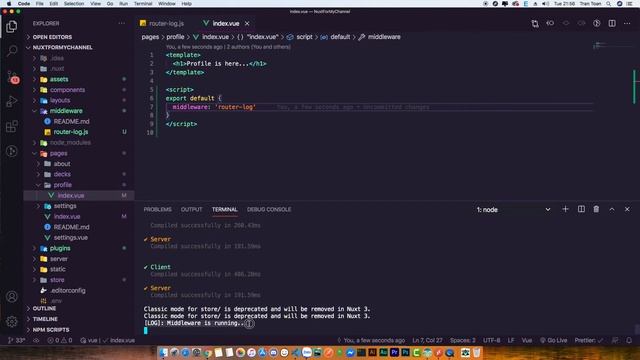Expand the assets folder

tap(59, 79)
